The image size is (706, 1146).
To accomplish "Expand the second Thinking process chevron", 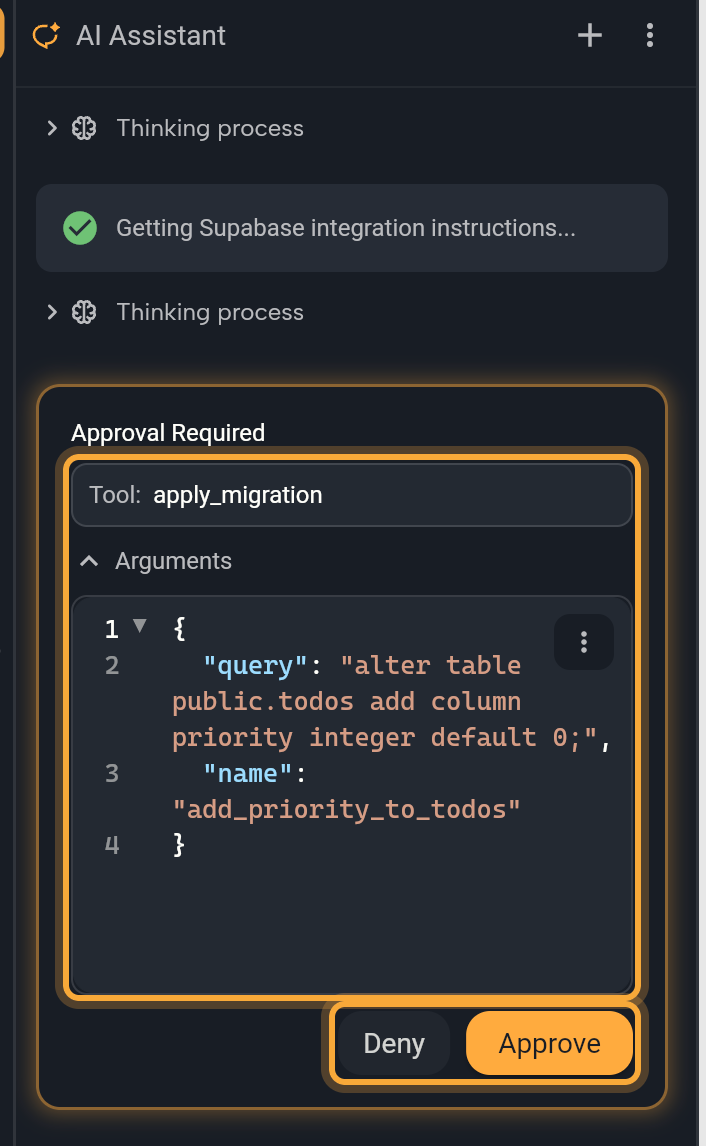I will [x=52, y=312].
